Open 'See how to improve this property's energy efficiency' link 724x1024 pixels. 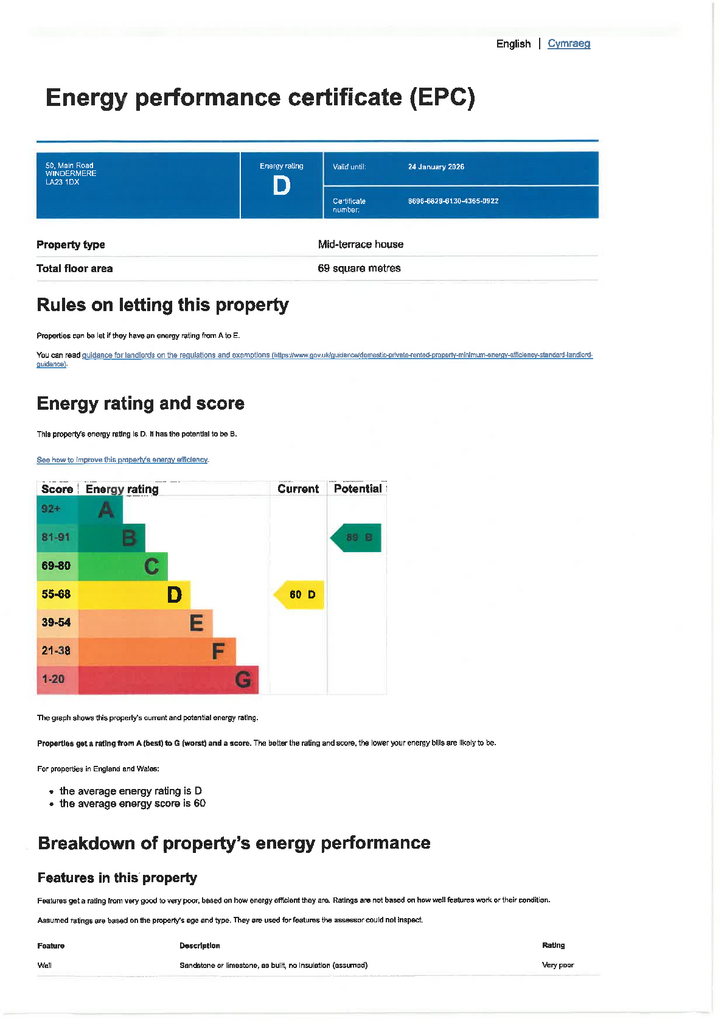click(123, 460)
